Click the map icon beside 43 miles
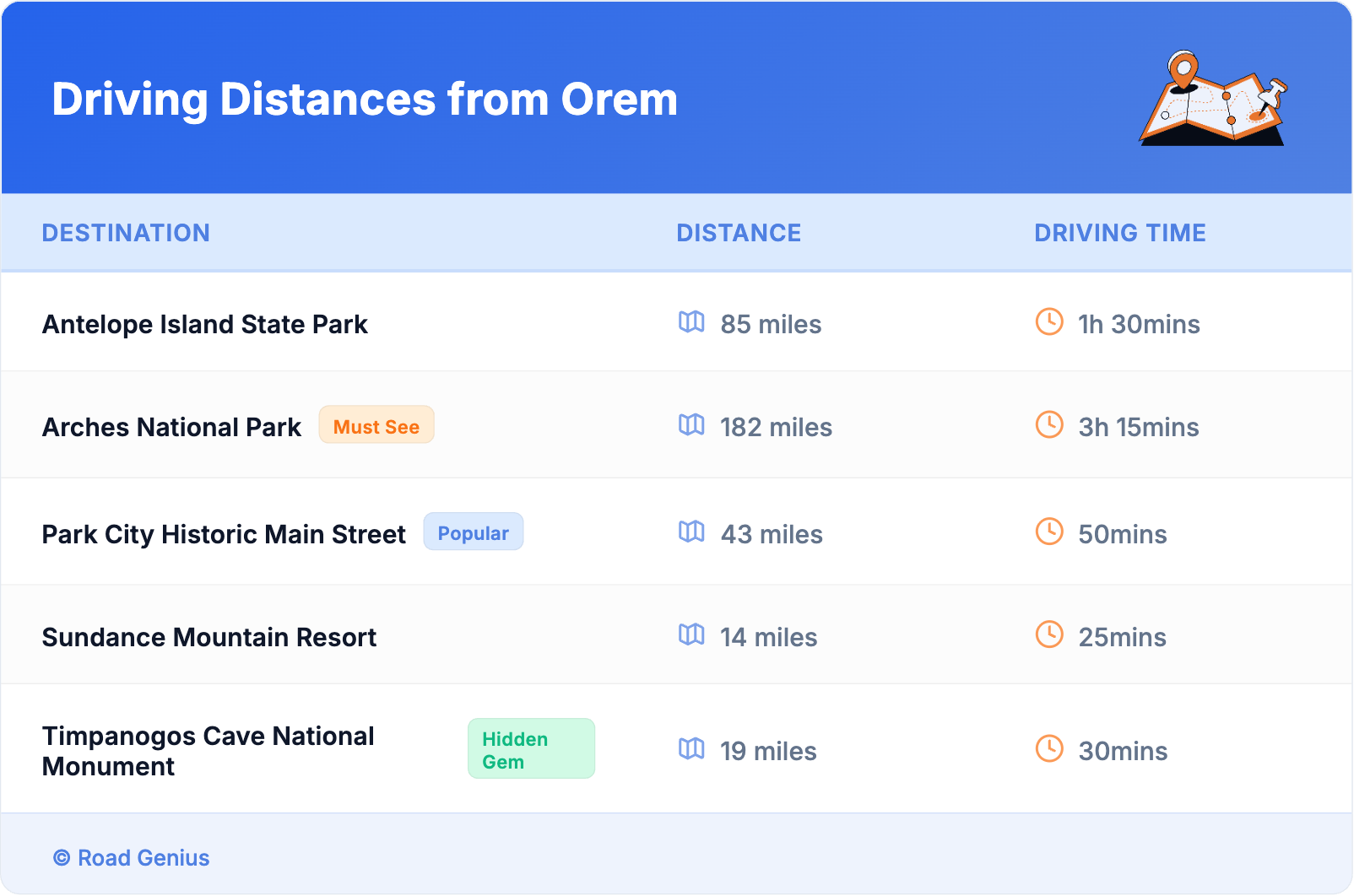Viewport: 1354px width, 896px height. pyautogui.click(x=691, y=532)
